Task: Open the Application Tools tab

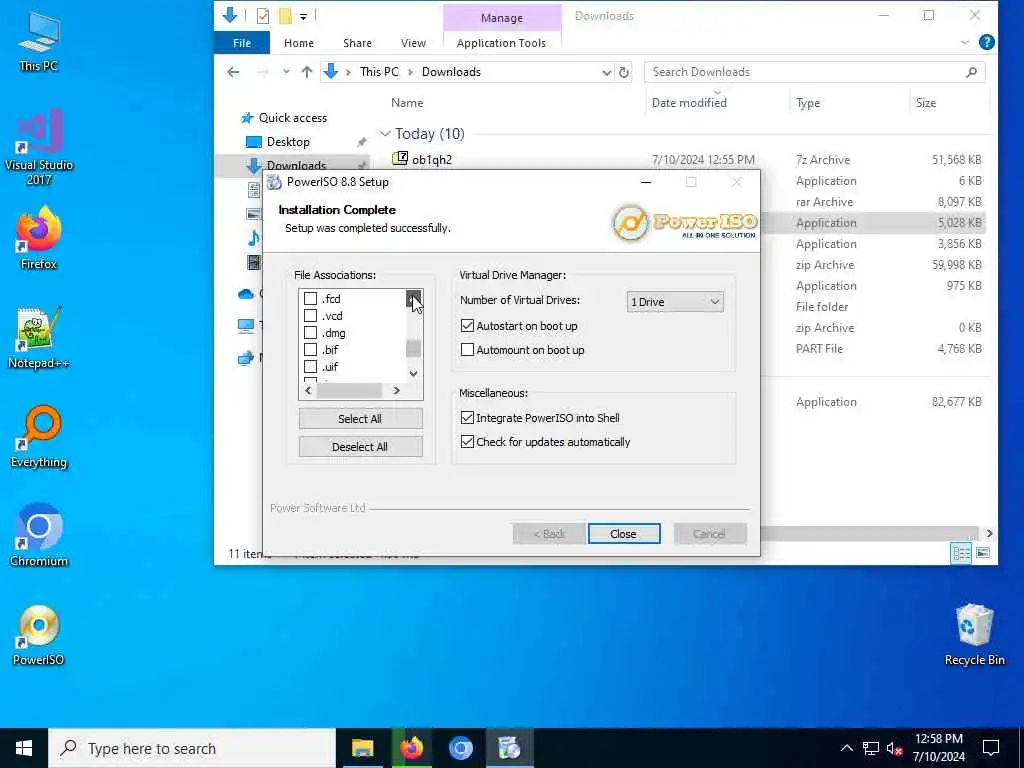Action: coord(502,43)
